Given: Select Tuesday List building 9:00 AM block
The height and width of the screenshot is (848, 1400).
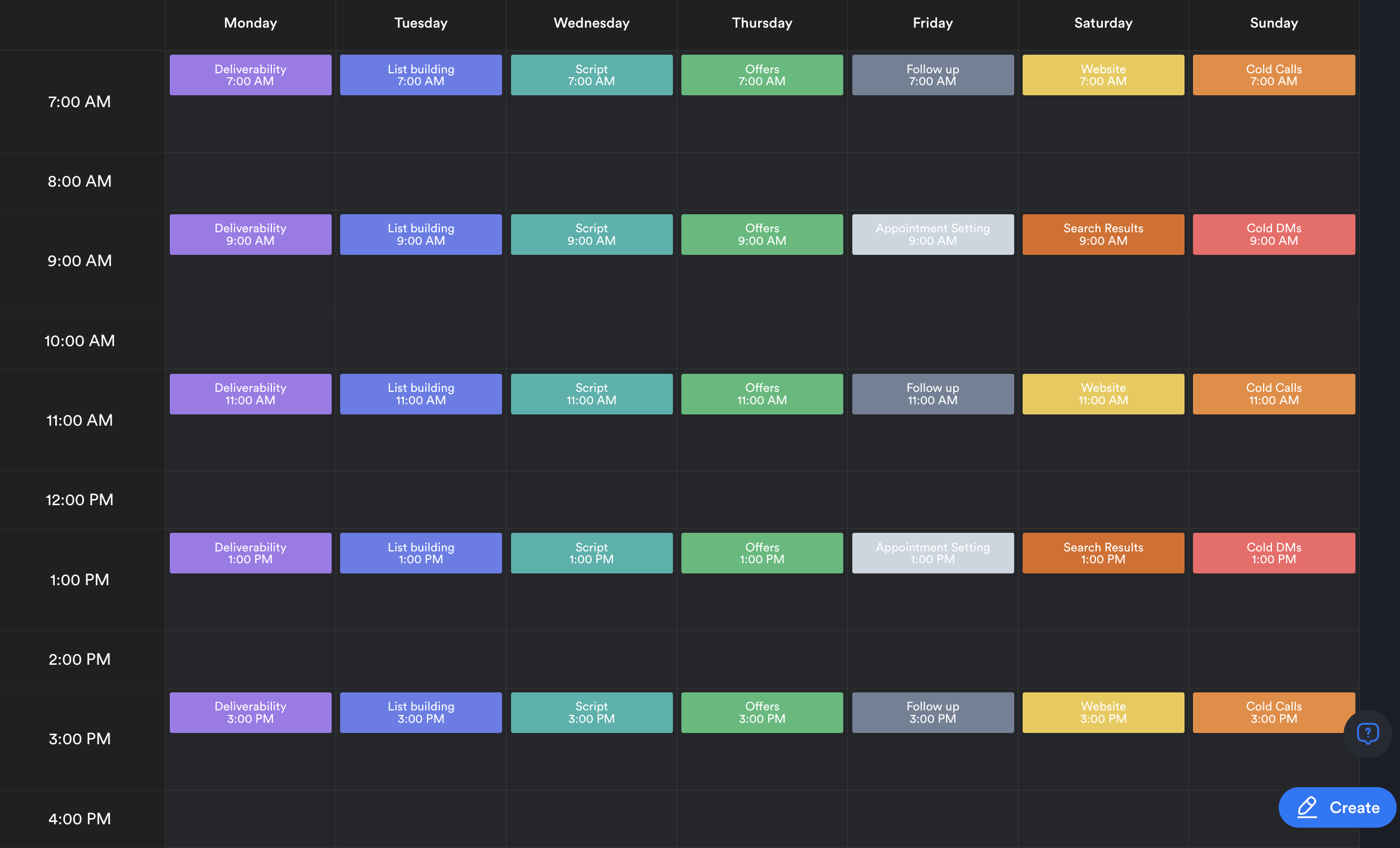Looking at the screenshot, I should coord(420,234).
